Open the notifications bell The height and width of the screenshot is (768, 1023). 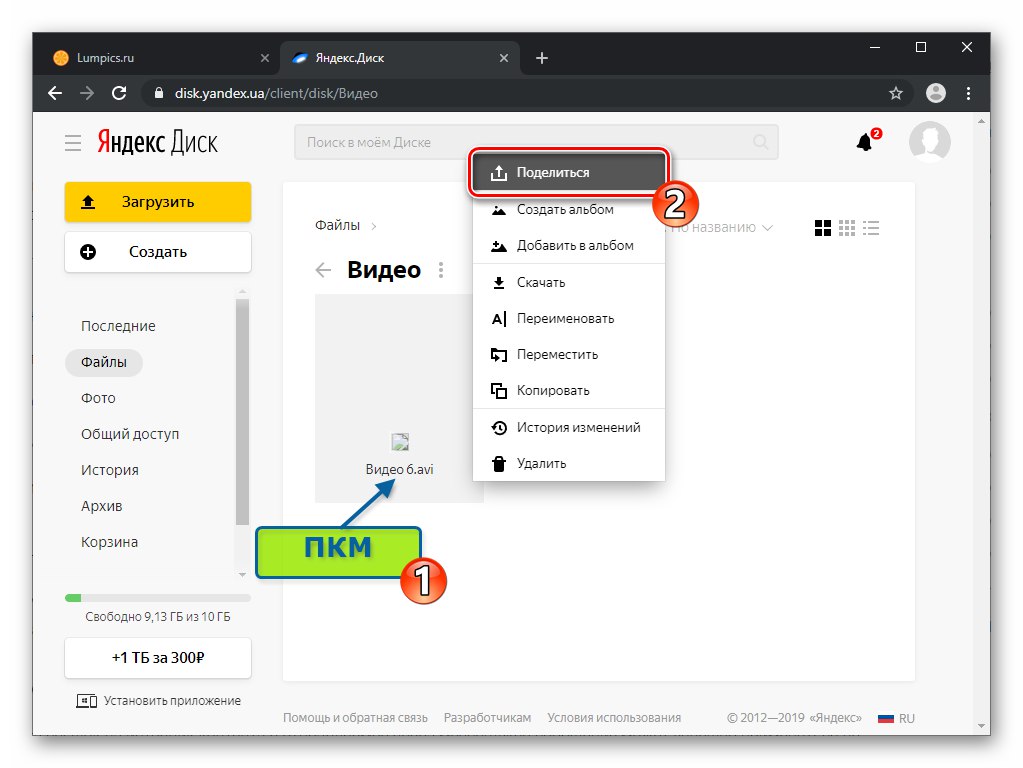[x=864, y=142]
